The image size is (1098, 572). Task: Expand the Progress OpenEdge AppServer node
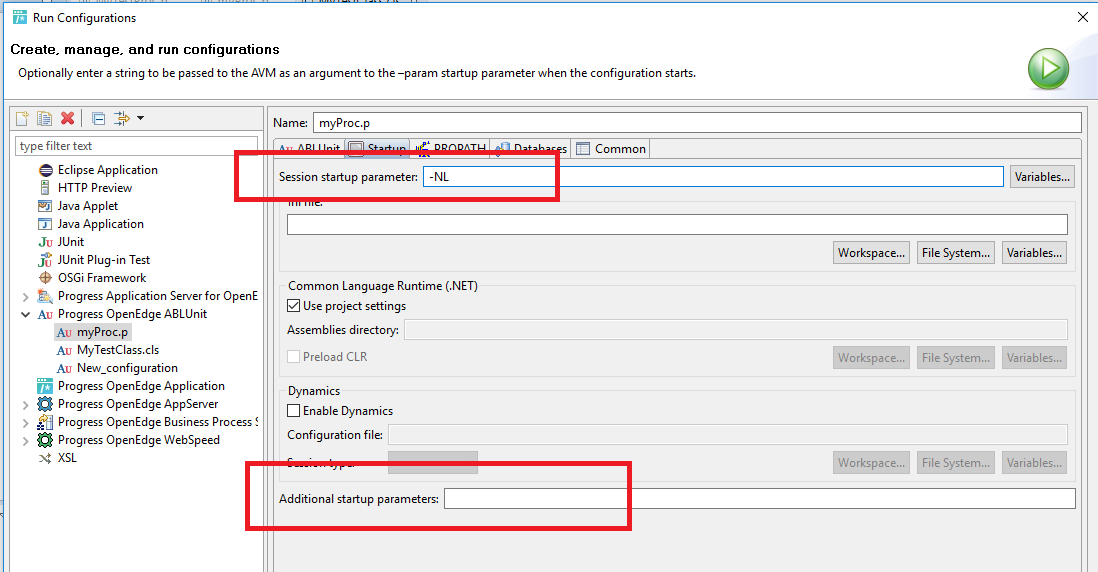pyautogui.click(x=25, y=404)
